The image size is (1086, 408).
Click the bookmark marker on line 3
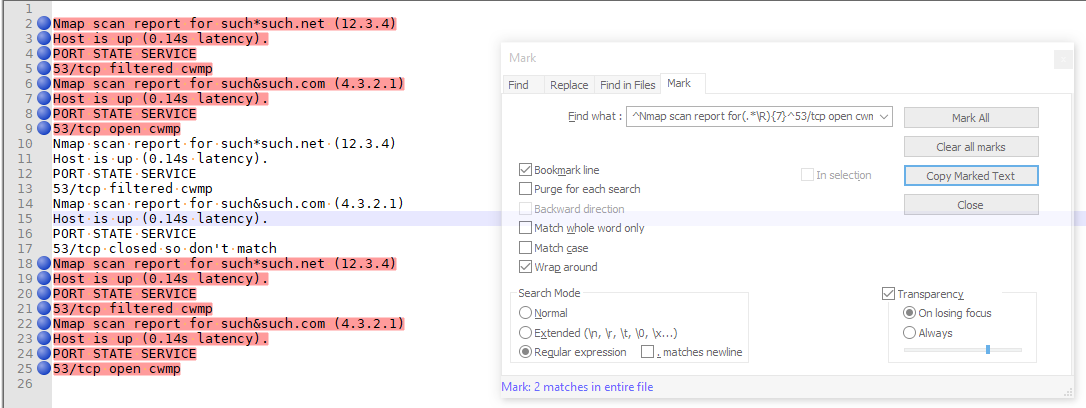(44, 39)
